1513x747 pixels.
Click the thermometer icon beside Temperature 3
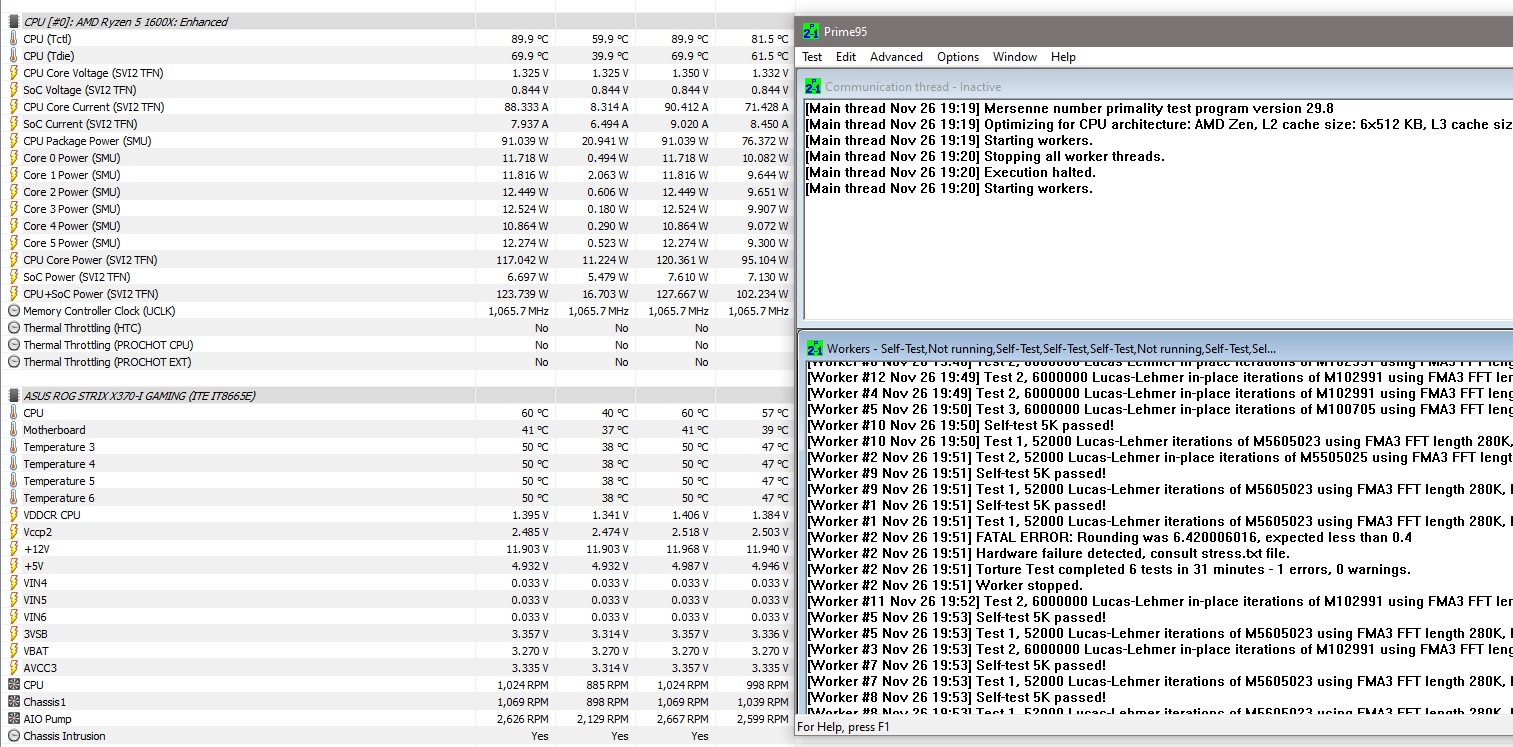13,446
